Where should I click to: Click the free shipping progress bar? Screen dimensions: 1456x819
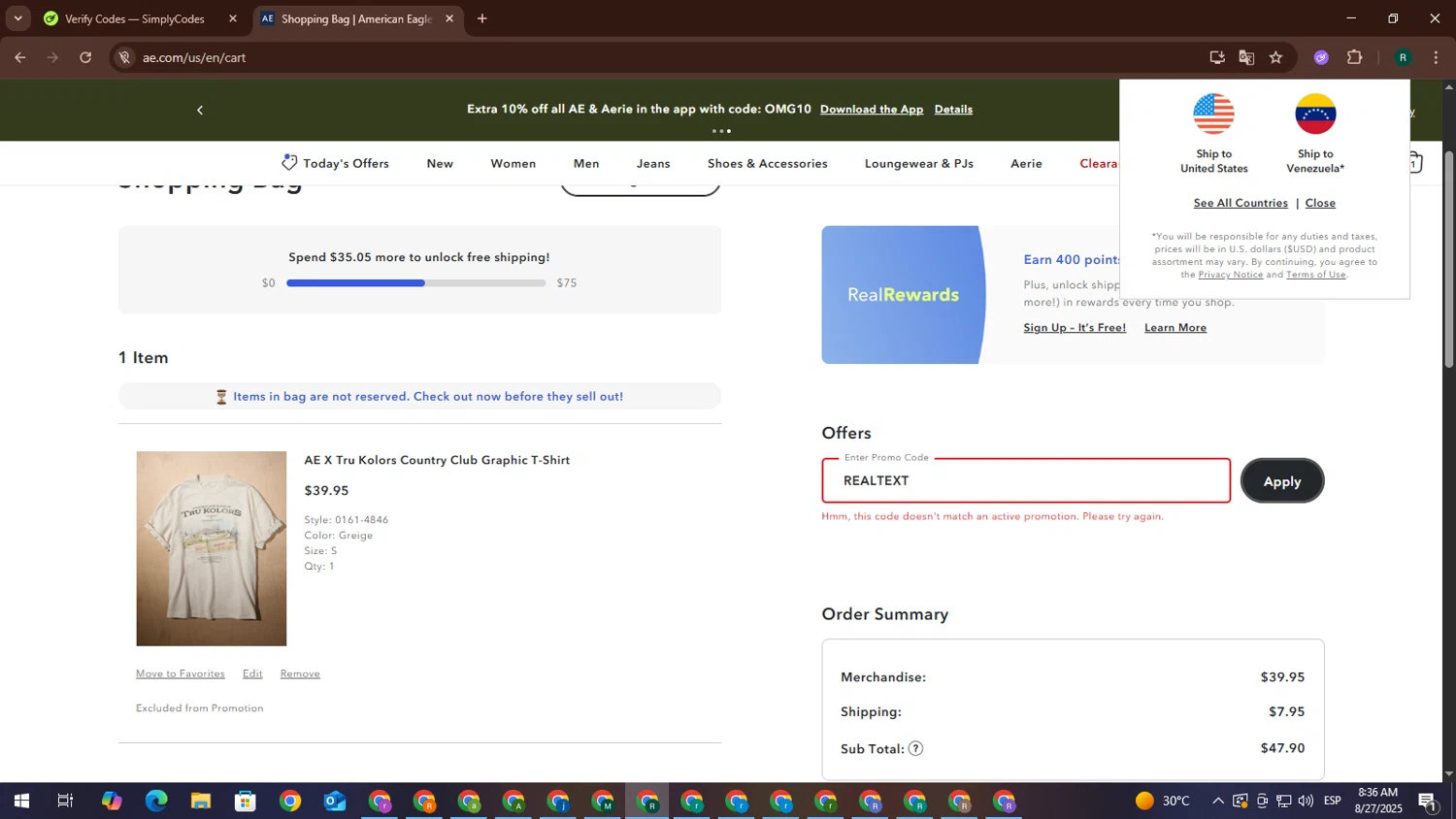tap(416, 283)
